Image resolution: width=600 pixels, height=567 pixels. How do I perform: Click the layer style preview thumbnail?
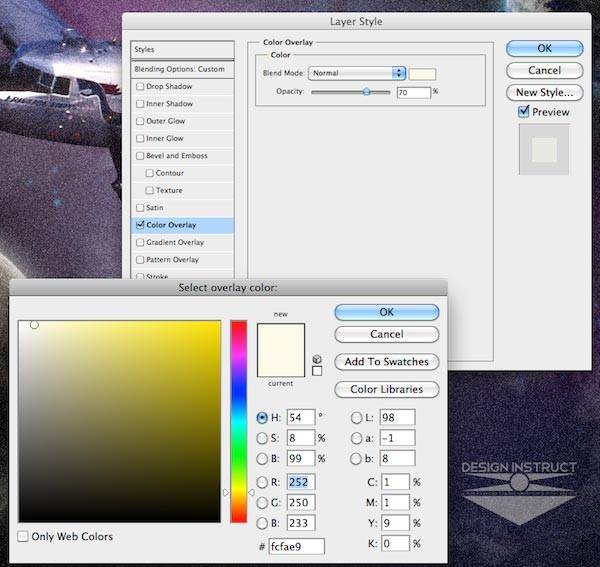click(544, 150)
